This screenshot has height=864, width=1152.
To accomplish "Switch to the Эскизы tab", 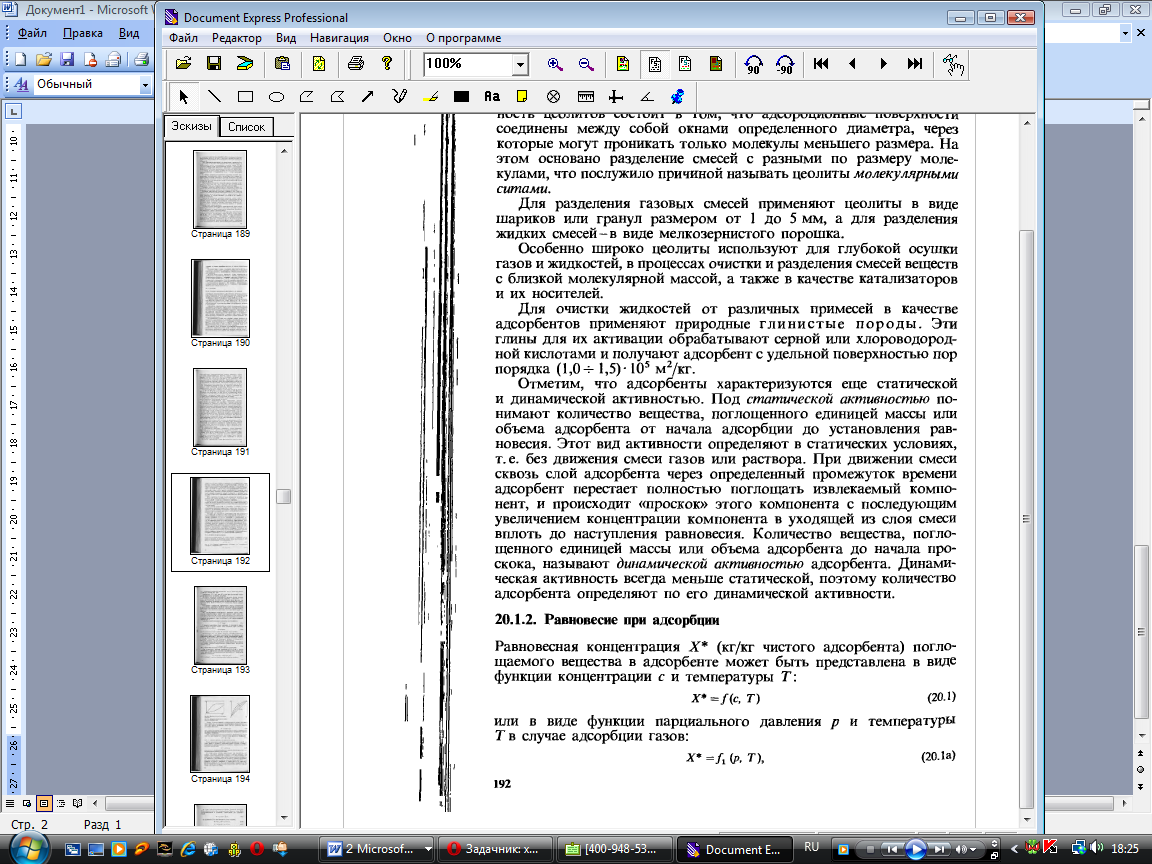I will click(191, 126).
